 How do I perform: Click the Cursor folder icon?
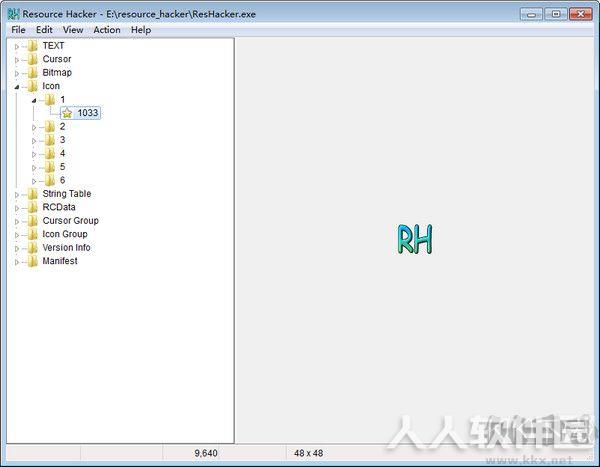coord(33,59)
